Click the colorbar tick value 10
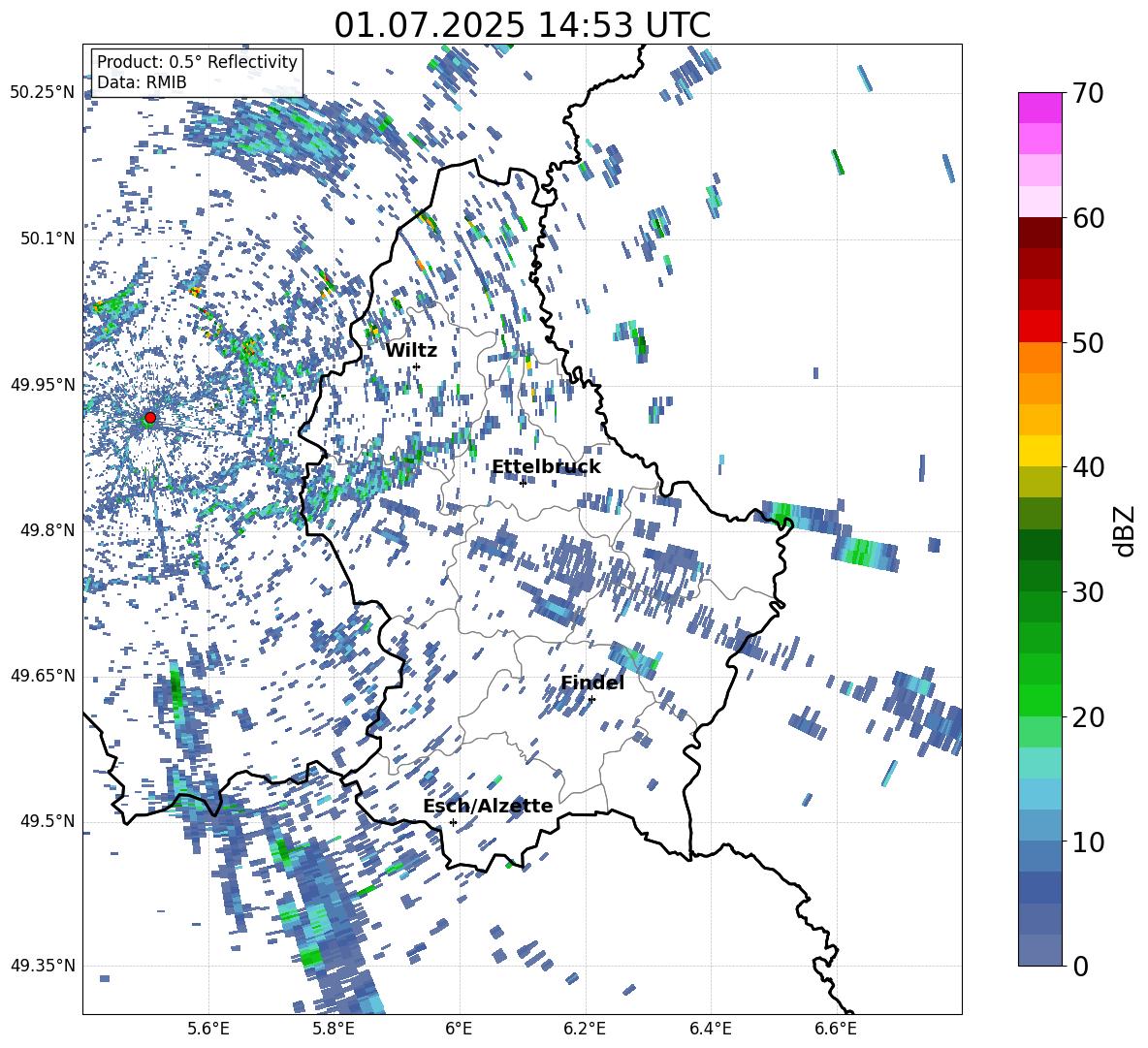 click(x=1089, y=842)
